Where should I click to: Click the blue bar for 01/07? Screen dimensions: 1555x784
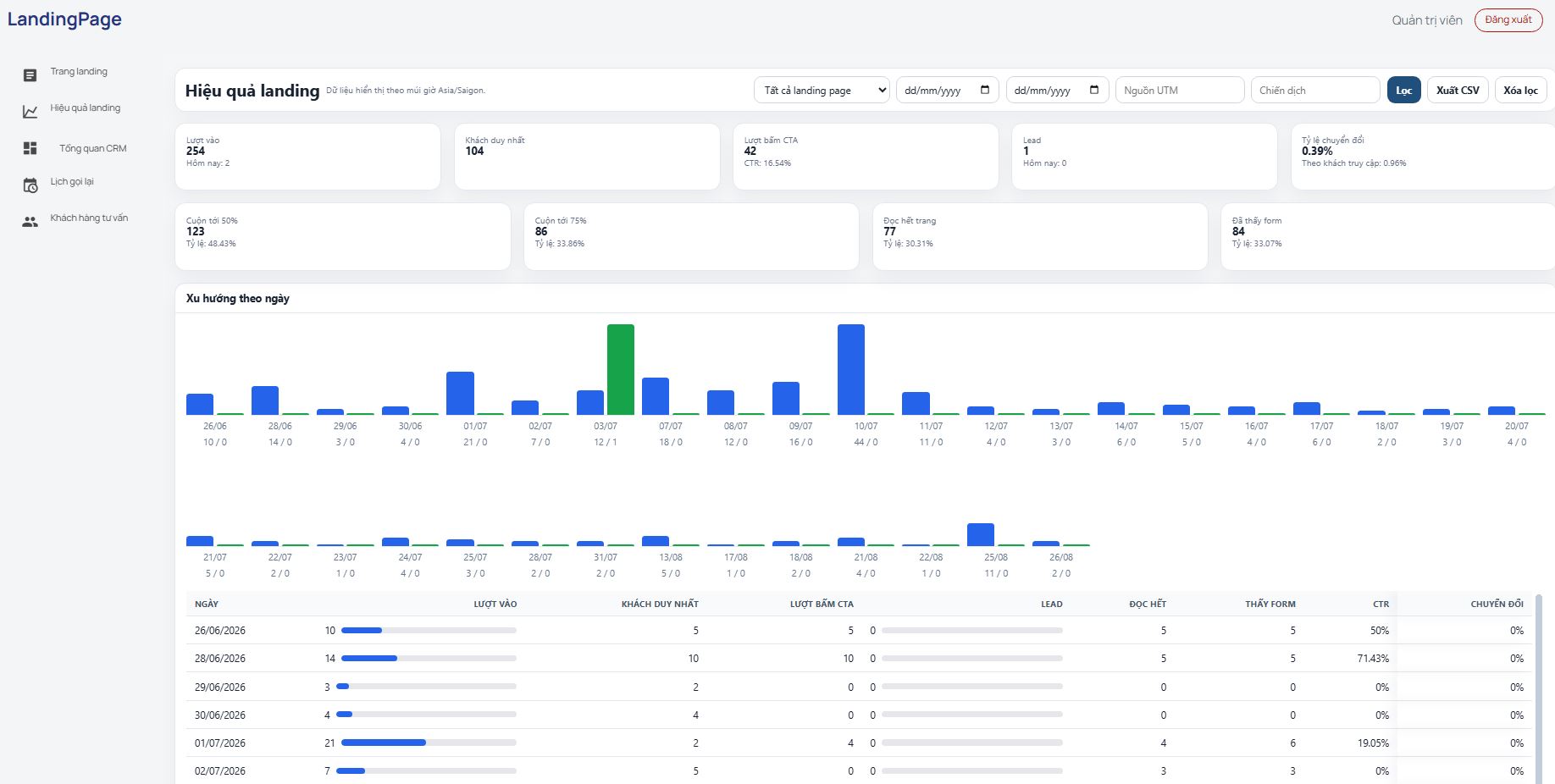pos(460,393)
